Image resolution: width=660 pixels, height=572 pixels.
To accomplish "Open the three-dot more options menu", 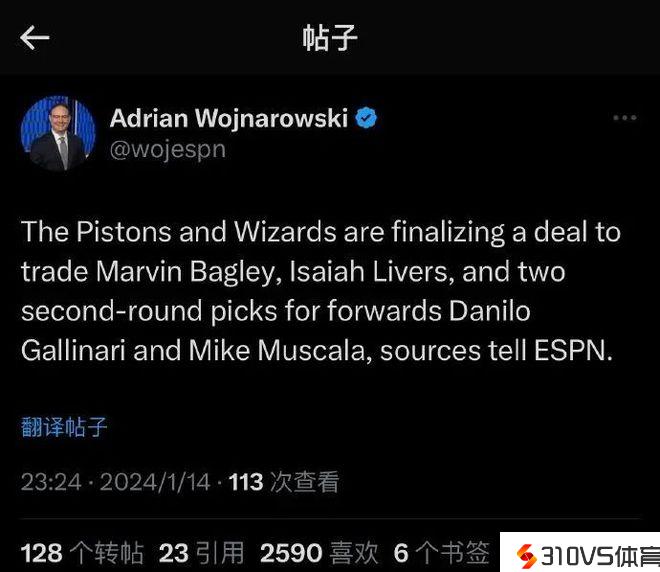I will [x=625, y=117].
